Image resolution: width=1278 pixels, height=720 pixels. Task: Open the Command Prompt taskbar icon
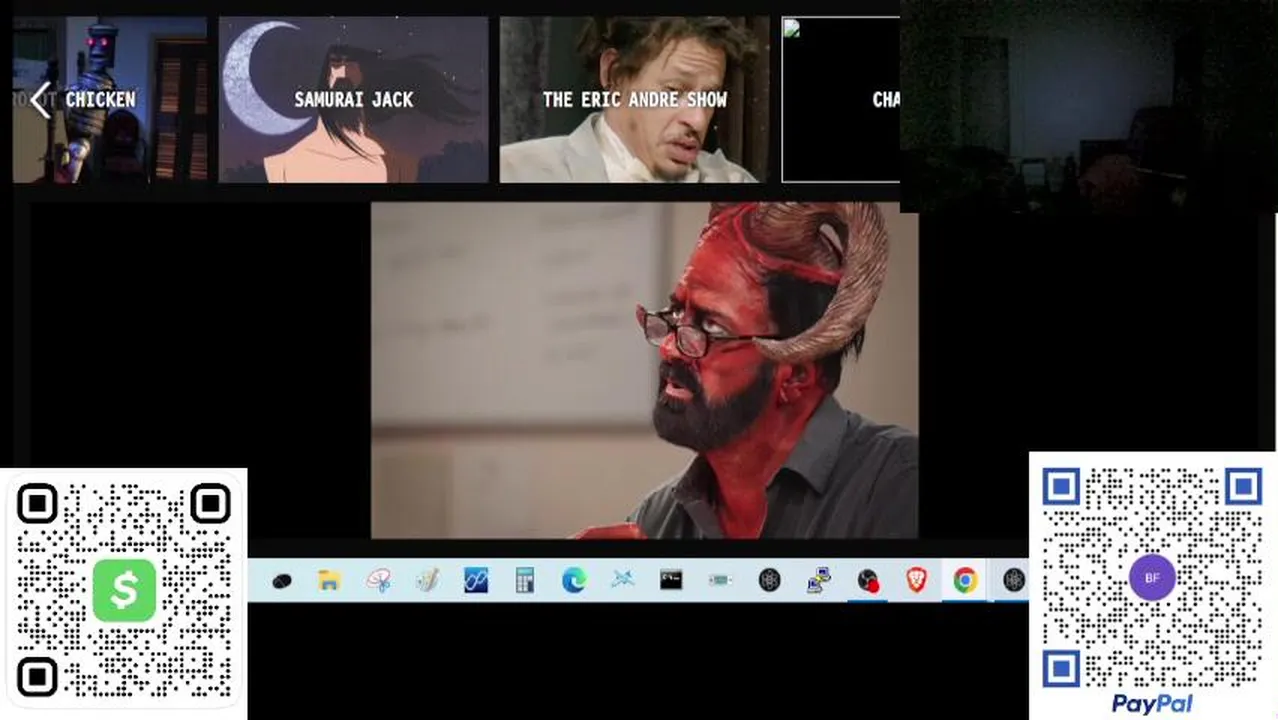click(x=671, y=580)
